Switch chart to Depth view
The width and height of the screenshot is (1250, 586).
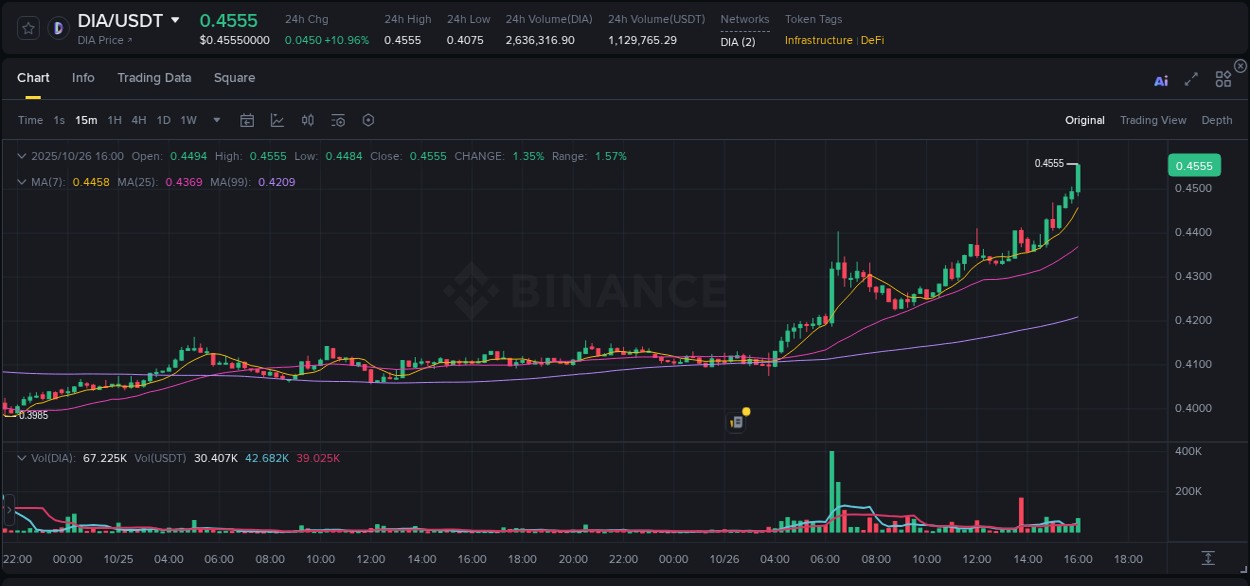click(1217, 120)
